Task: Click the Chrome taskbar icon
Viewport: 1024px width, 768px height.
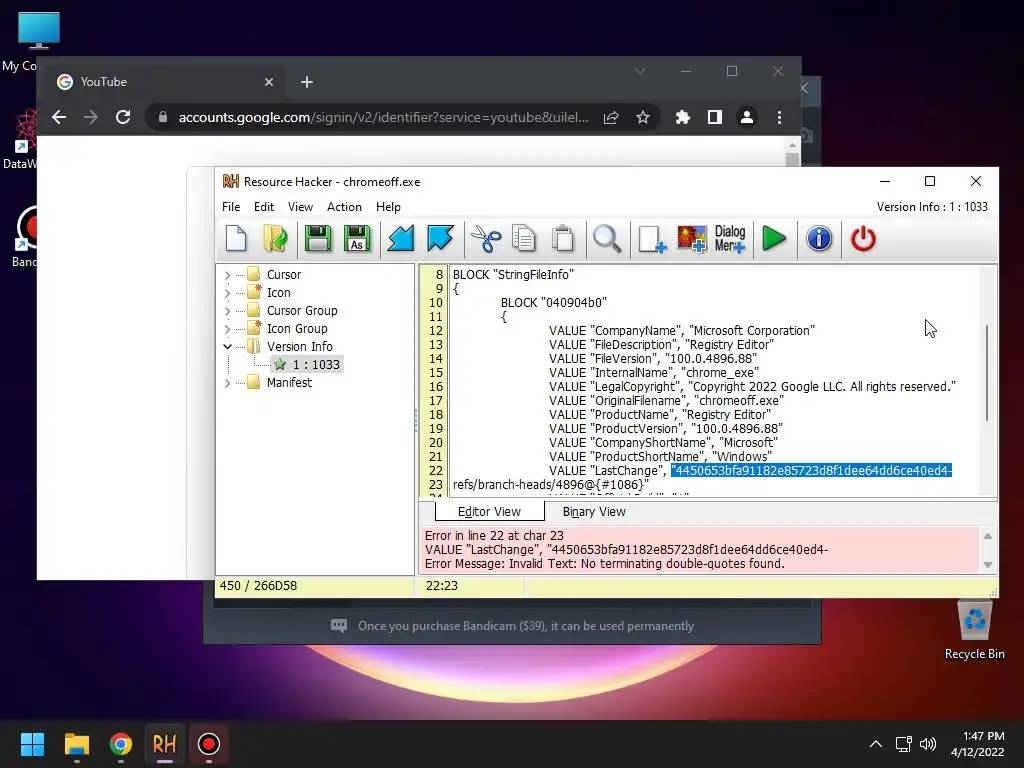Action: (x=121, y=744)
